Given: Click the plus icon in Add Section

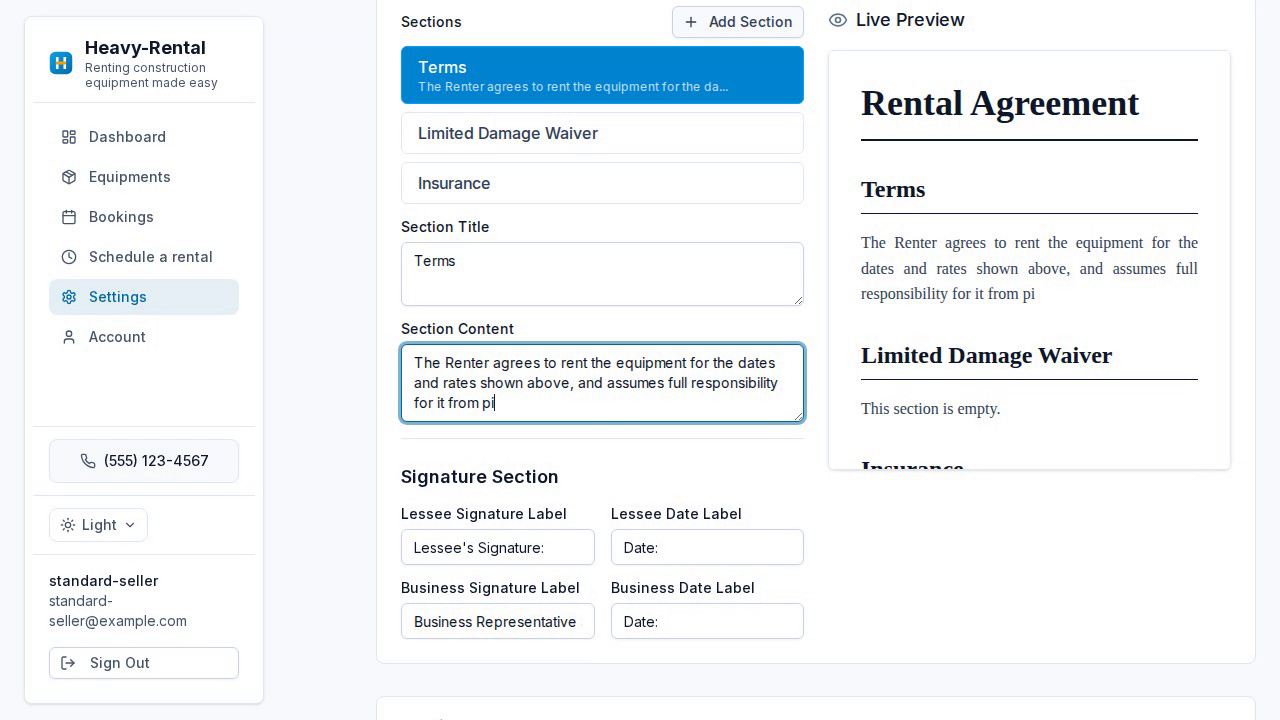Looking at the screenshot, I should pos(691,22).
